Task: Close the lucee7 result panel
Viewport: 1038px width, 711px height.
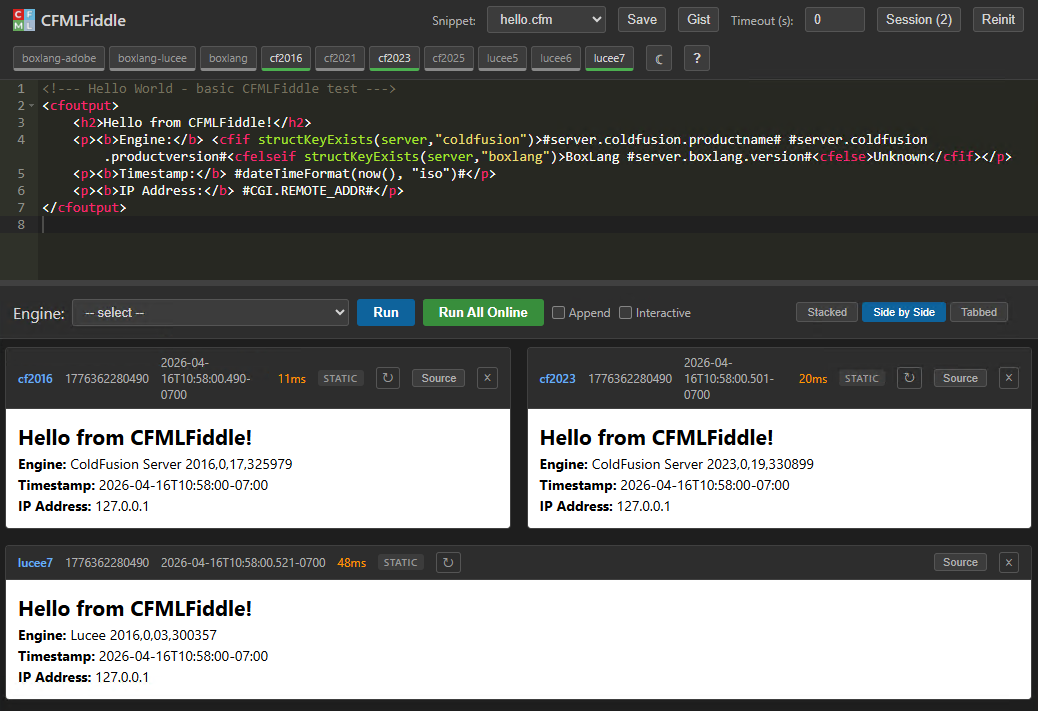Action: [1009, 562]
